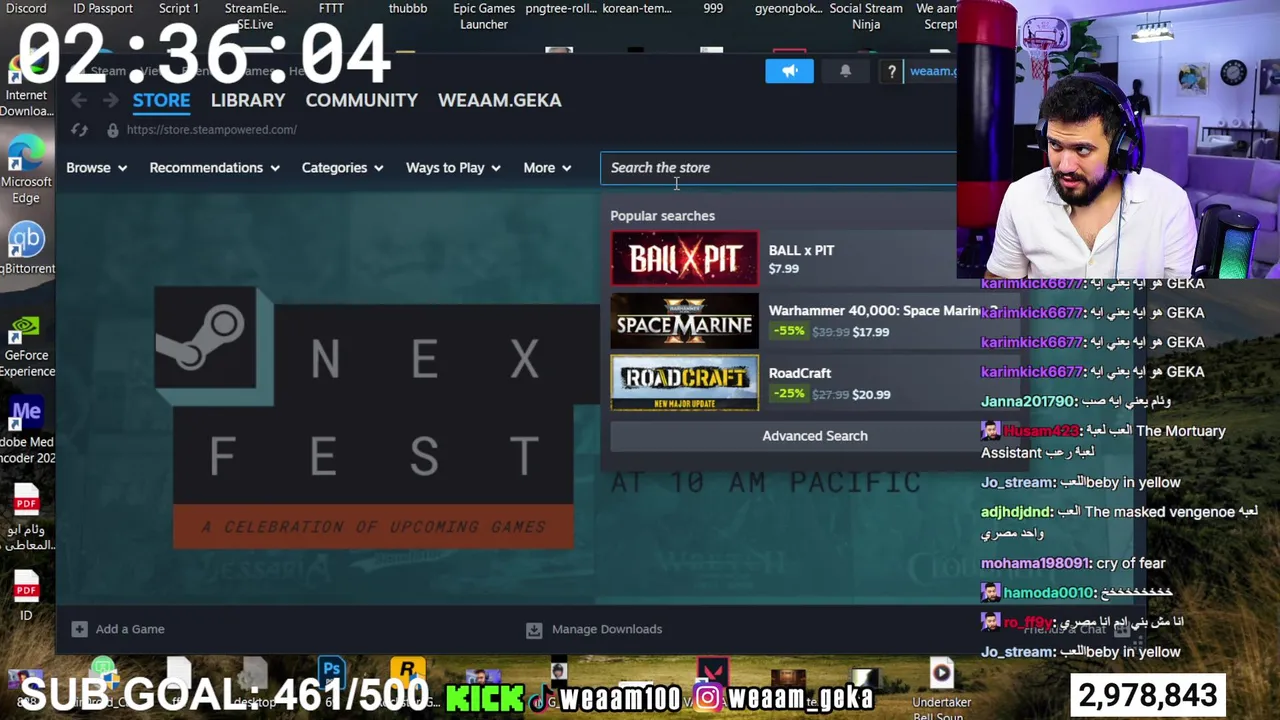Screen dimensions: 1280x720
Task: Open Steam help via the question mark icon
Action: point(891,71)
